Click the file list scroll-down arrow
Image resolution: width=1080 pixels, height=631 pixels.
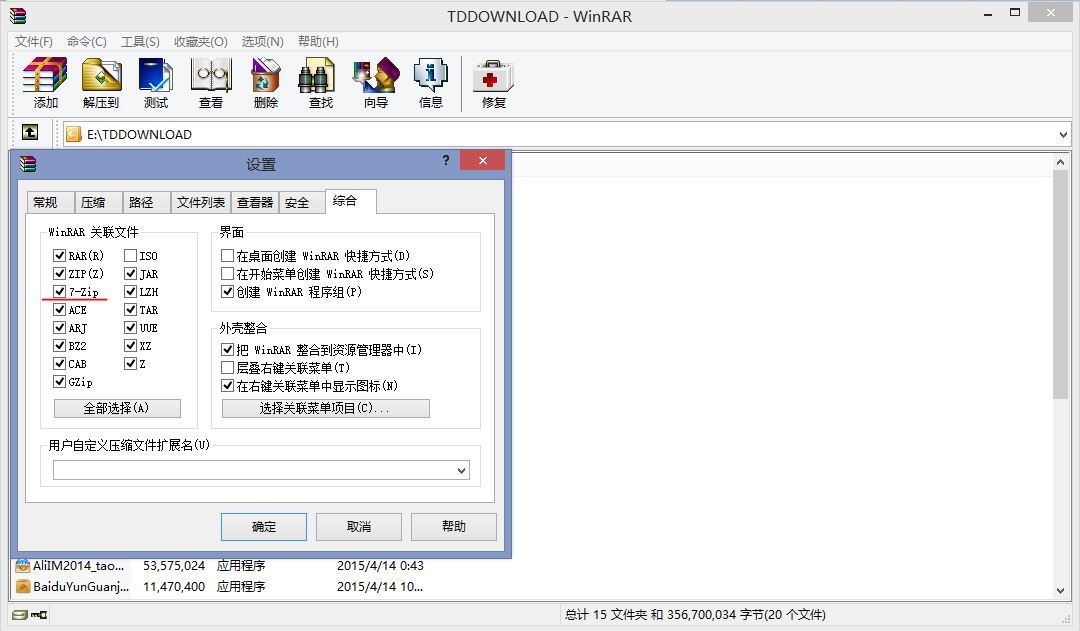[1060, 590]
